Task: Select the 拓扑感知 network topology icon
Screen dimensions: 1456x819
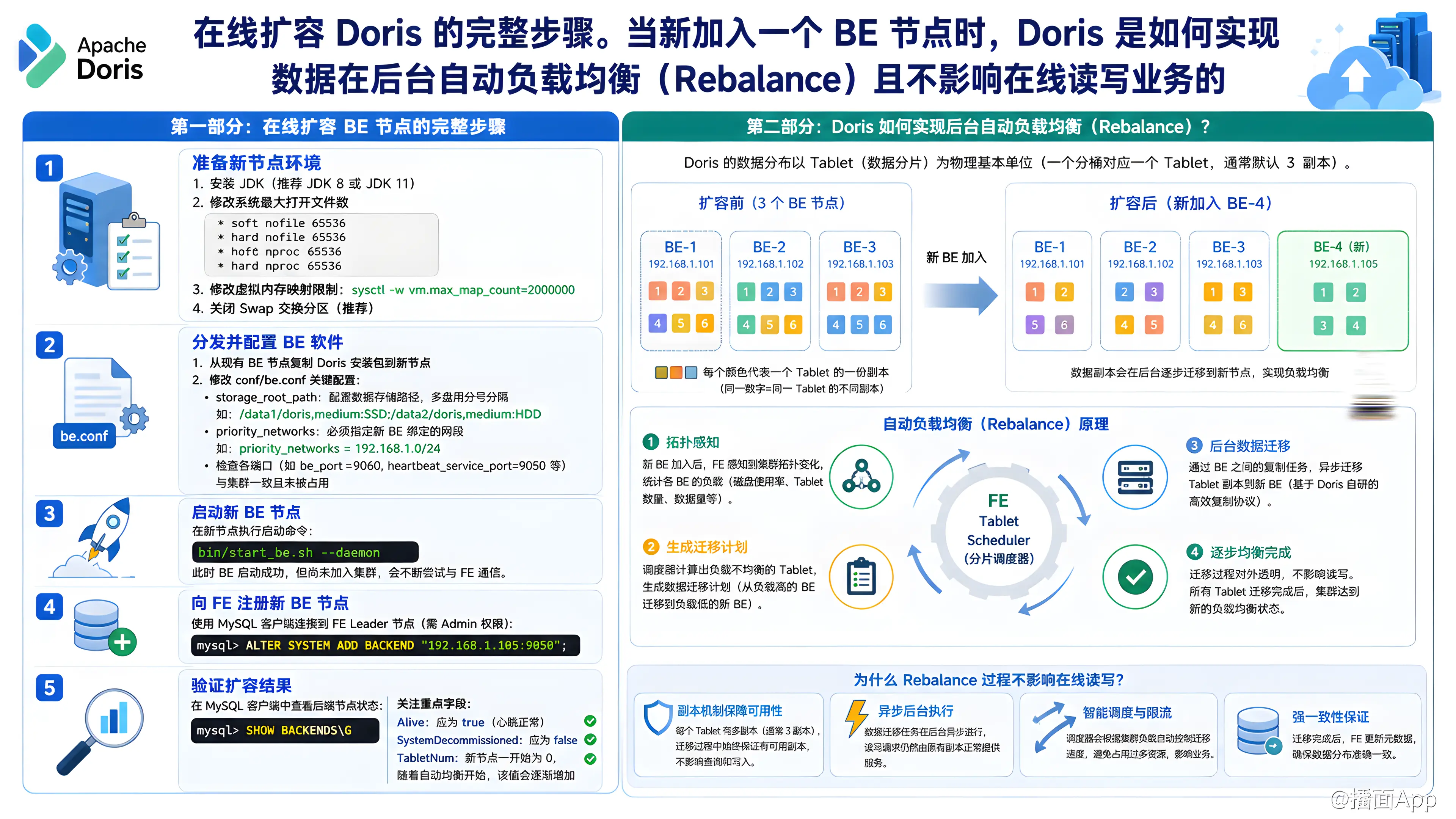Action: [x=861, y=477]
